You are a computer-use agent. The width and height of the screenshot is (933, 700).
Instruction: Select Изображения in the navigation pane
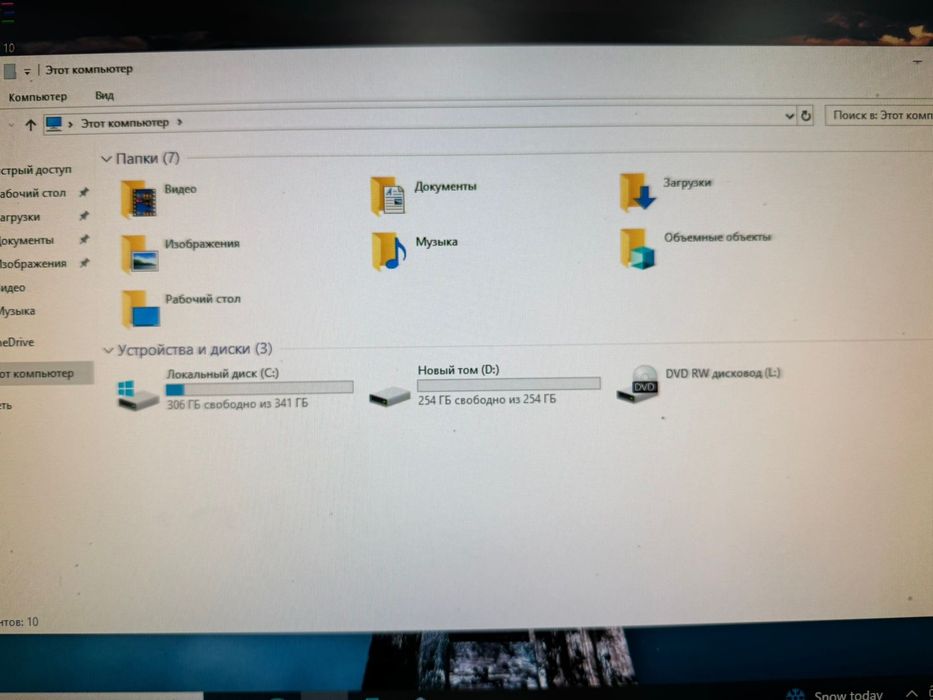pos(33,264)
